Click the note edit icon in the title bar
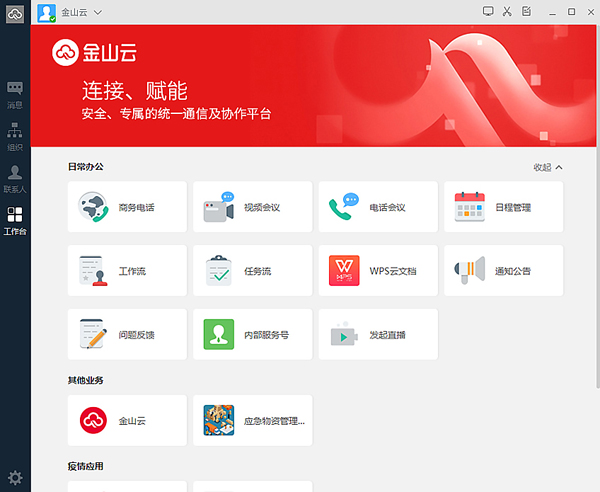The image size is (600, 492). 527,11
